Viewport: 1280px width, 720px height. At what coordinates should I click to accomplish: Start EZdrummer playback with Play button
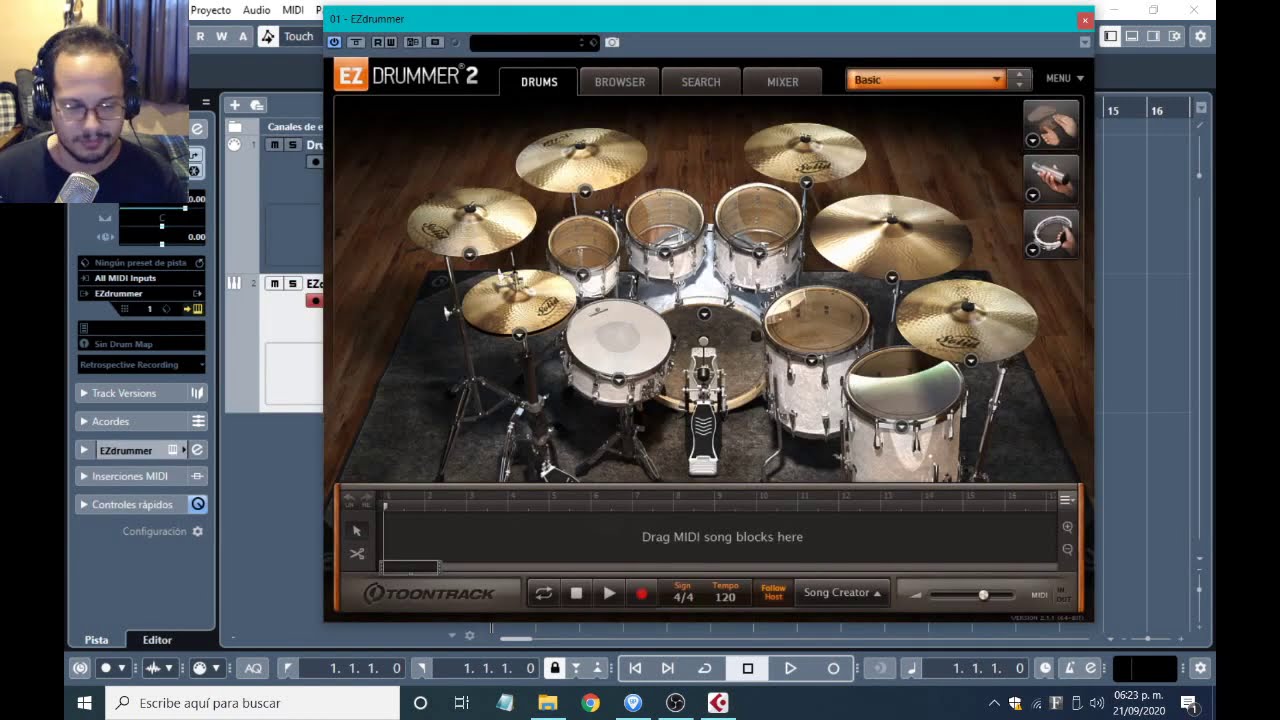(x=609, y=593)
